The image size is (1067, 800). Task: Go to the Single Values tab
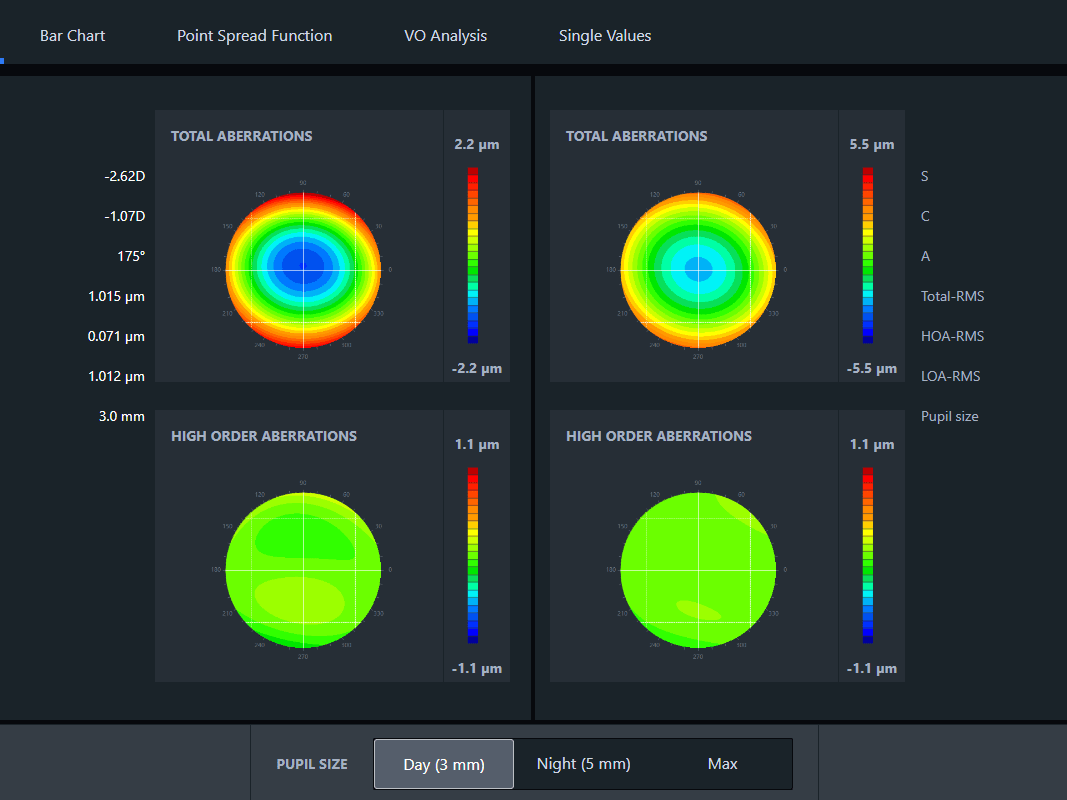(x=604, y=36)
